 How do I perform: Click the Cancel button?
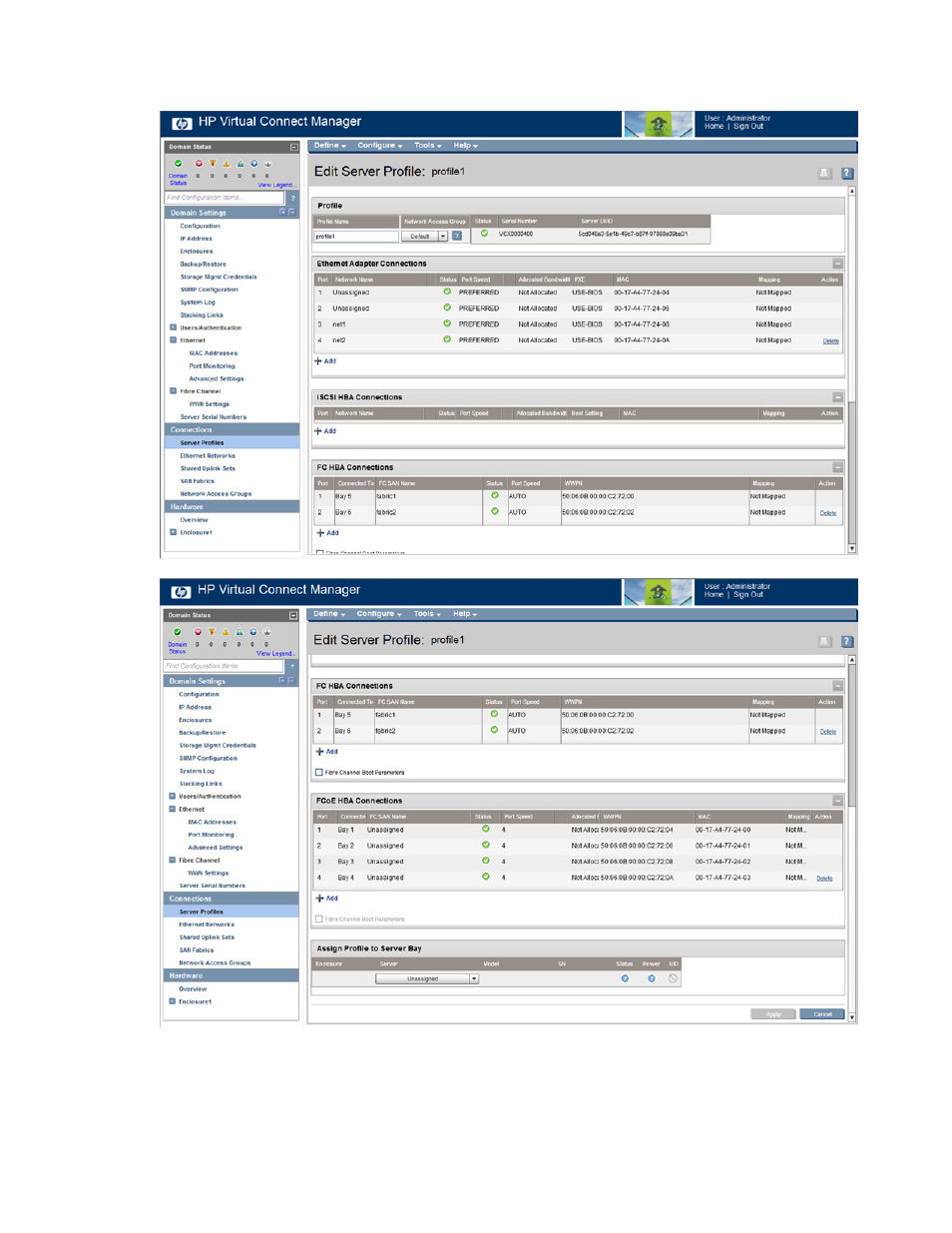click(x=822, y=1014)
